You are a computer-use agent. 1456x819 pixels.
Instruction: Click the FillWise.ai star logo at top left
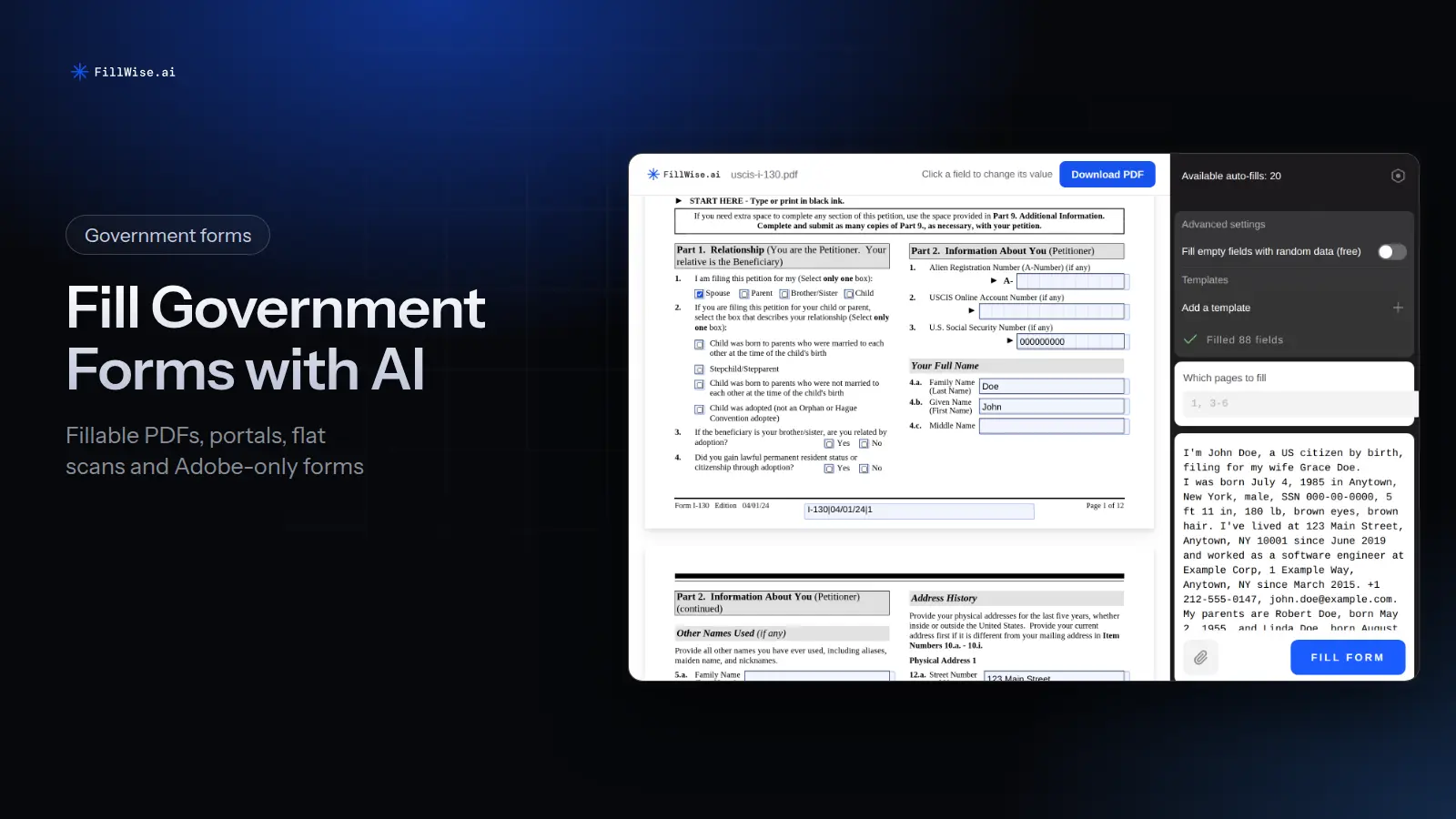tap(80, 72)
